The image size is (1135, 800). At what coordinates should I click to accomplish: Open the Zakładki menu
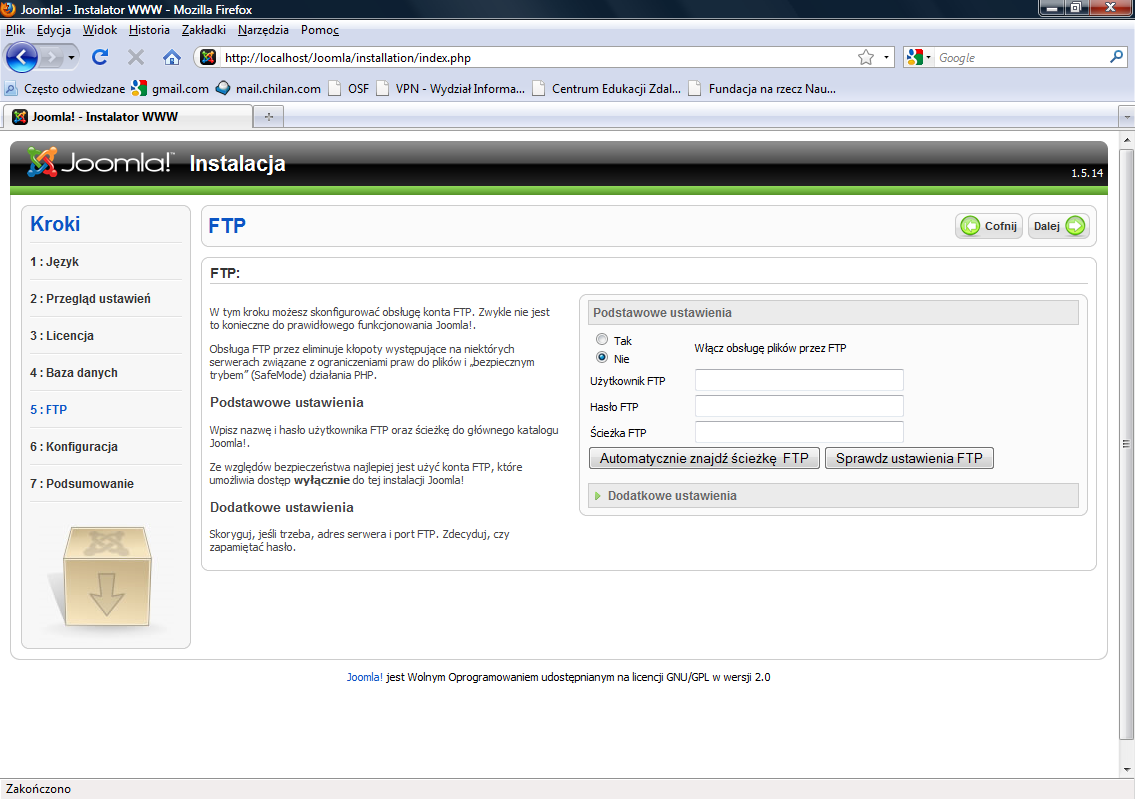point(203,30)
